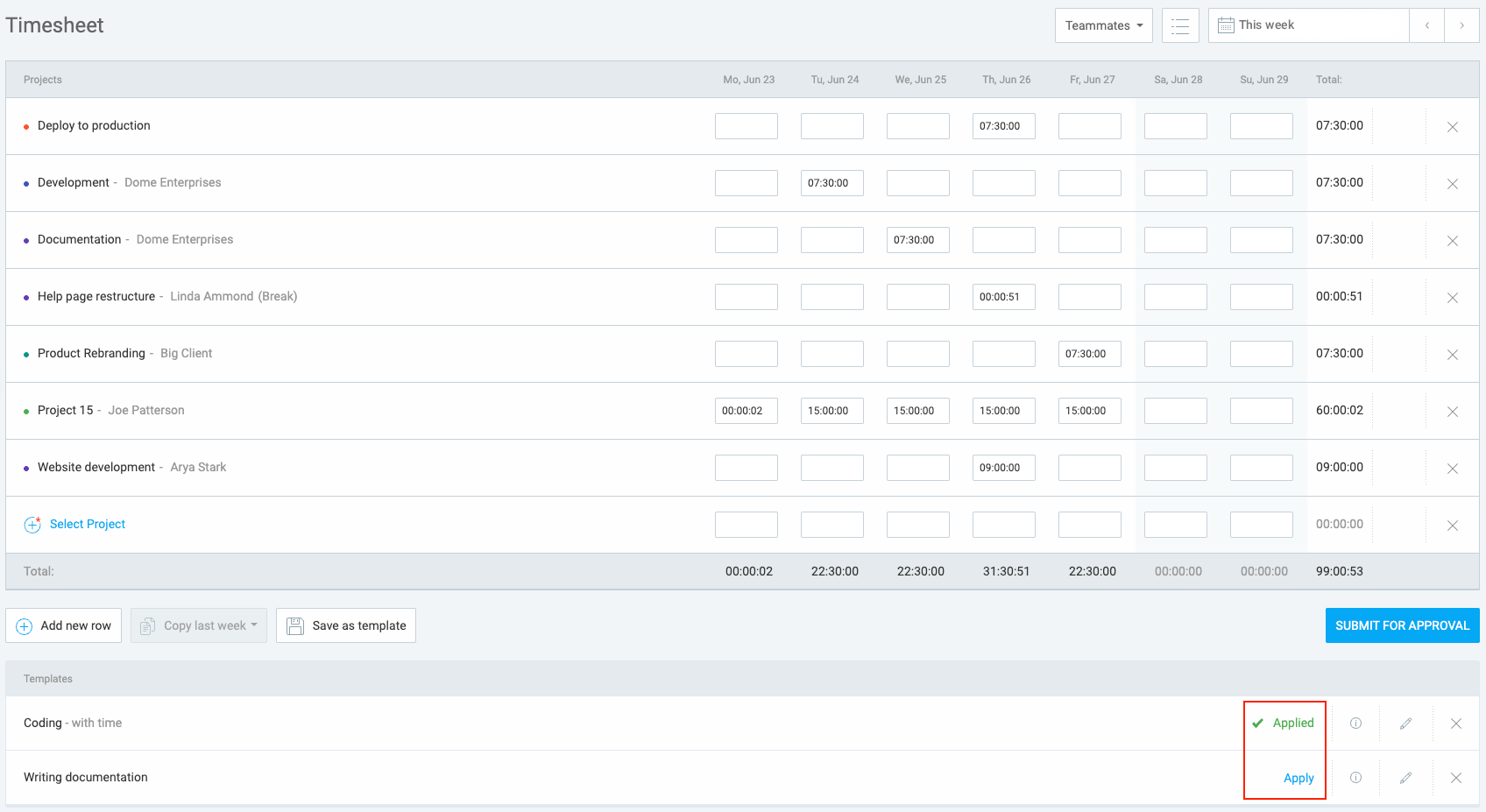Open the Teammates dropdown
Viewport: 1486px width, 812px height.
(1103, 25)
